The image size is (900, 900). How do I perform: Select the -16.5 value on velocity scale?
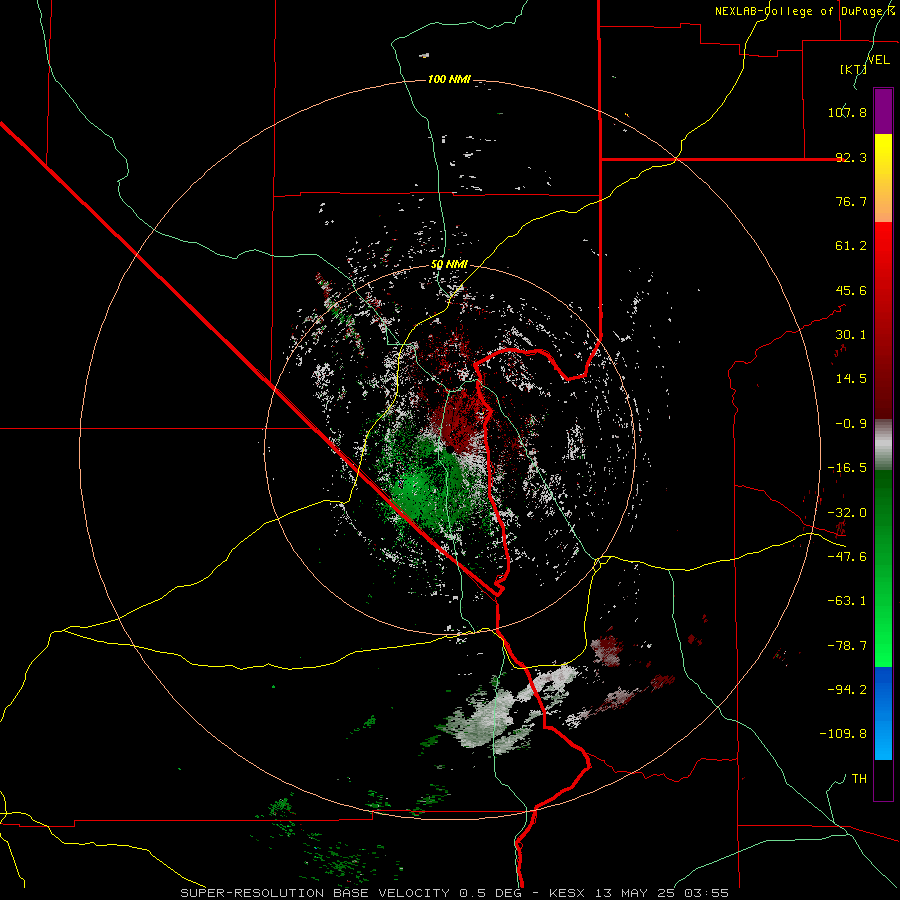pos(847,468)
